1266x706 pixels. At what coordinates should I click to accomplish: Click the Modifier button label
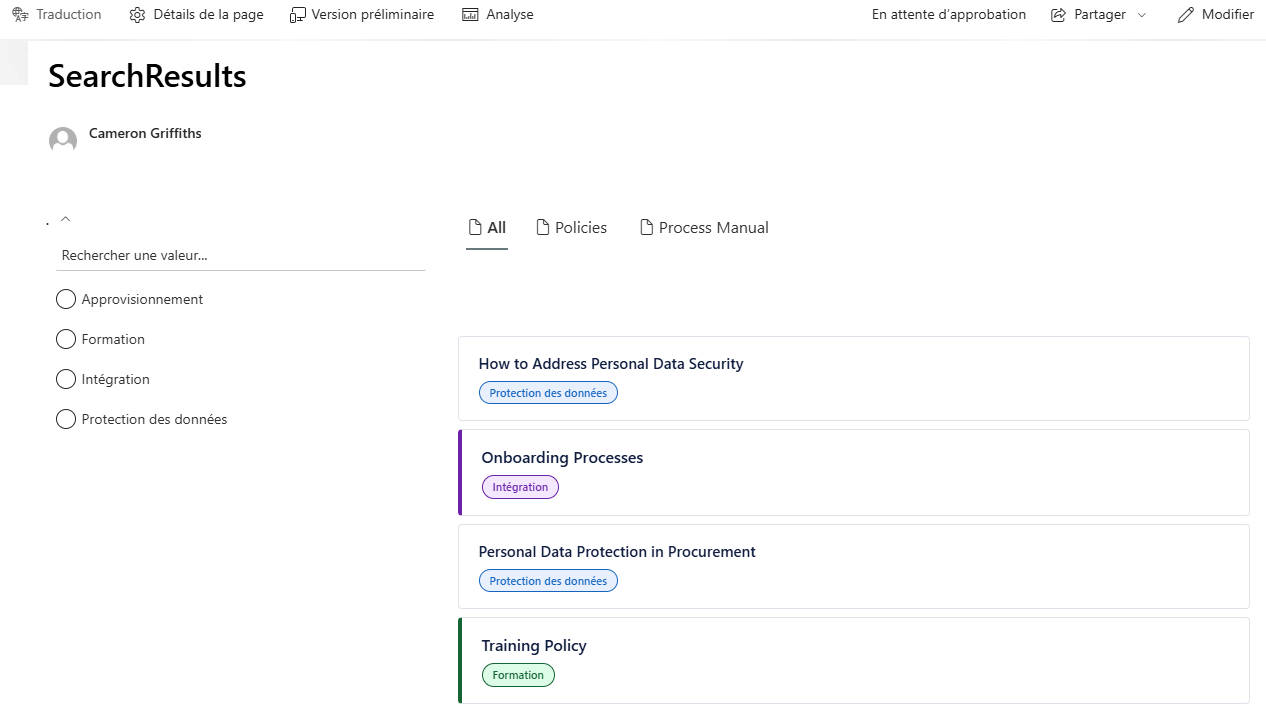[1228, 15]
